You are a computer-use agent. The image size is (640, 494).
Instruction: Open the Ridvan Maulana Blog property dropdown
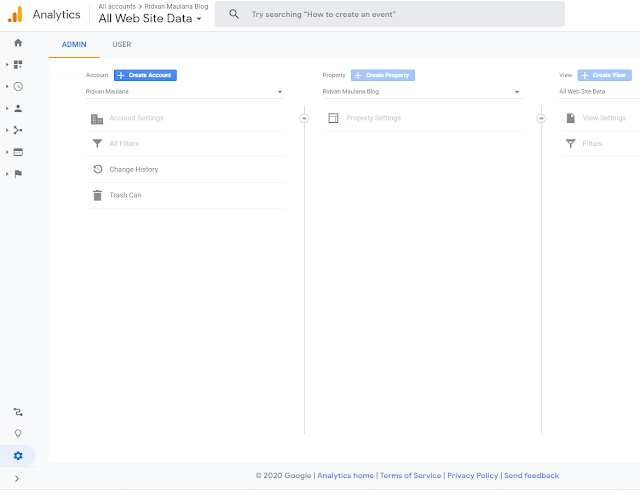coord(422,92)
